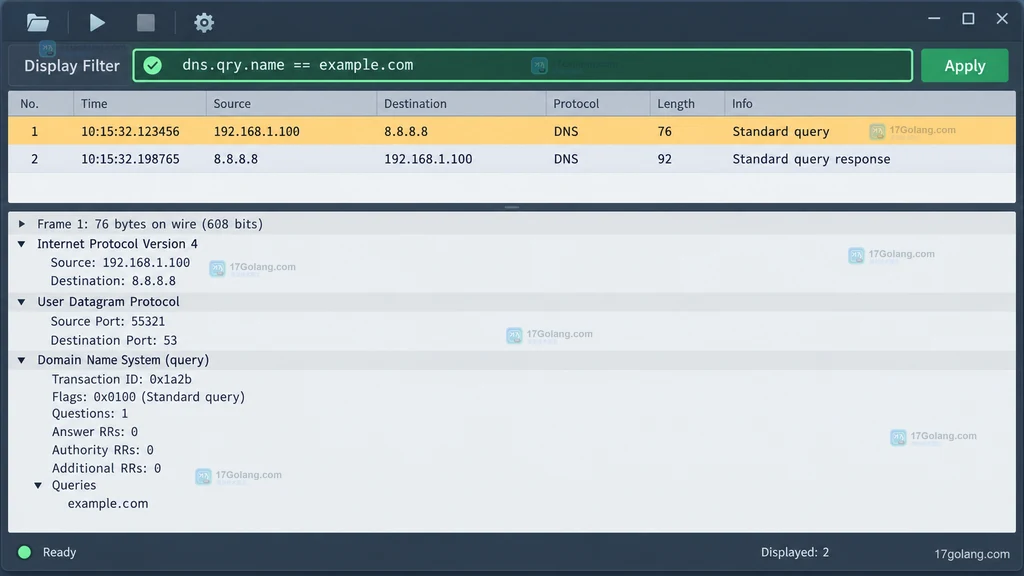The width and height of the screenshot is (1024, 576).
Task: Select Flags: 0x0100 (Standard query) line
Action: [x=148, y=396]
